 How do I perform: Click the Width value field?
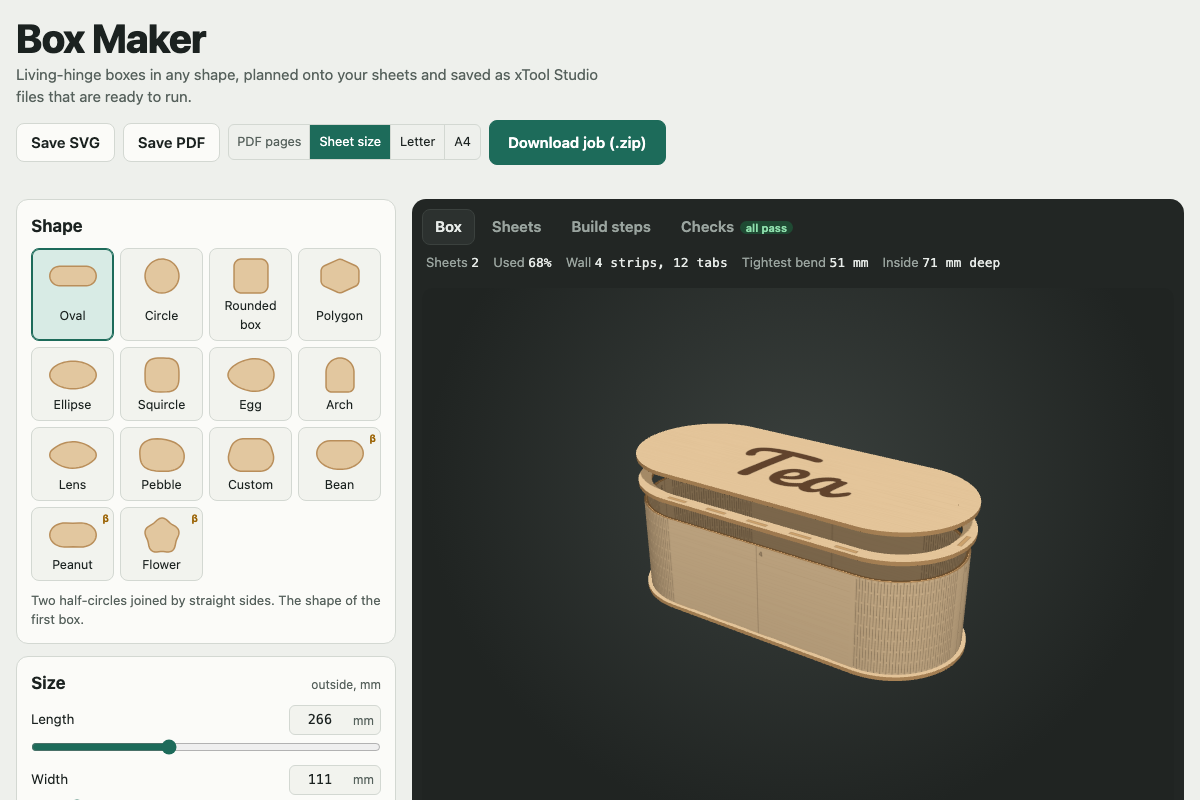tap(334, 780)
